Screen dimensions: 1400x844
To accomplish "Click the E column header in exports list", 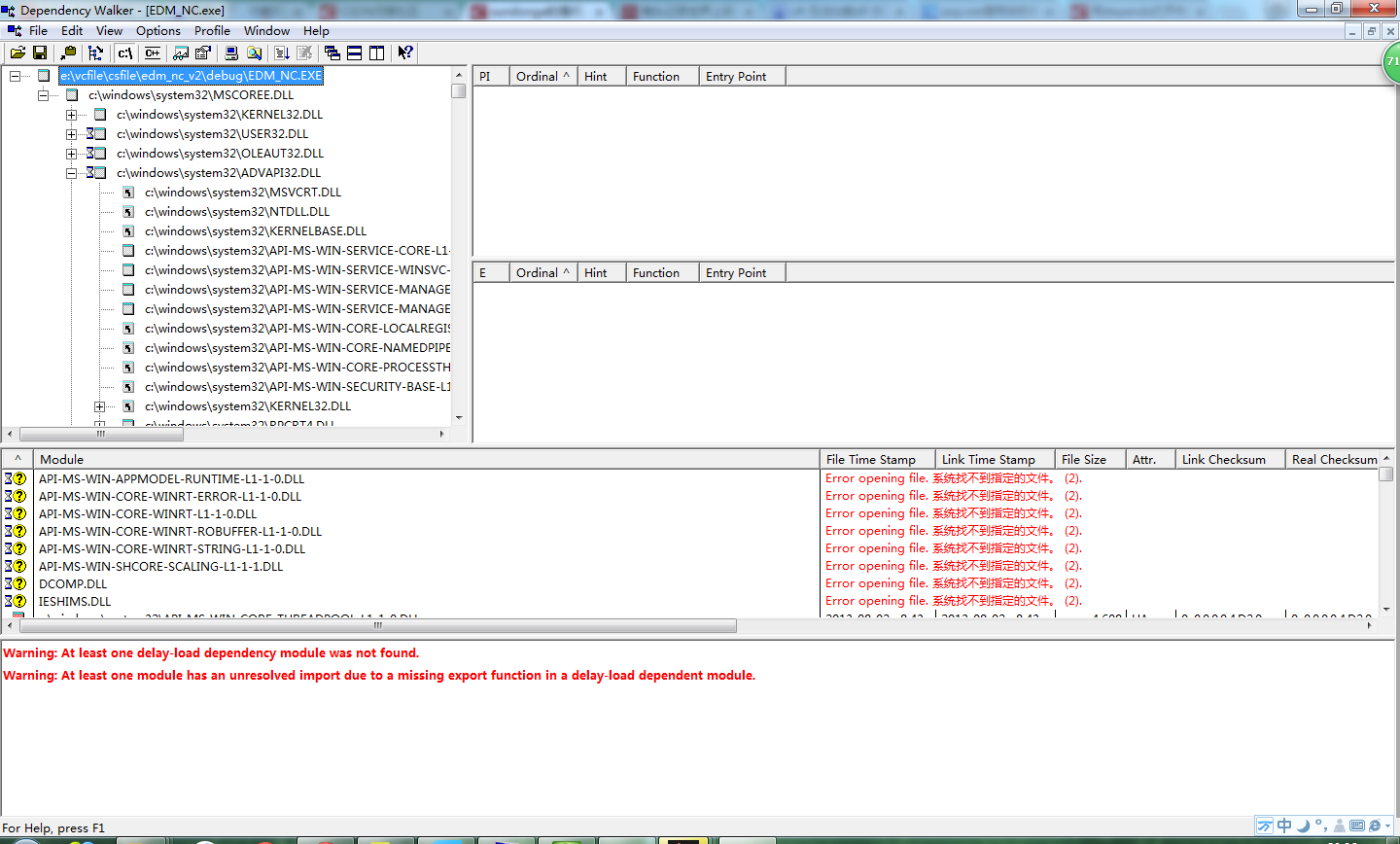I will 491,272.
